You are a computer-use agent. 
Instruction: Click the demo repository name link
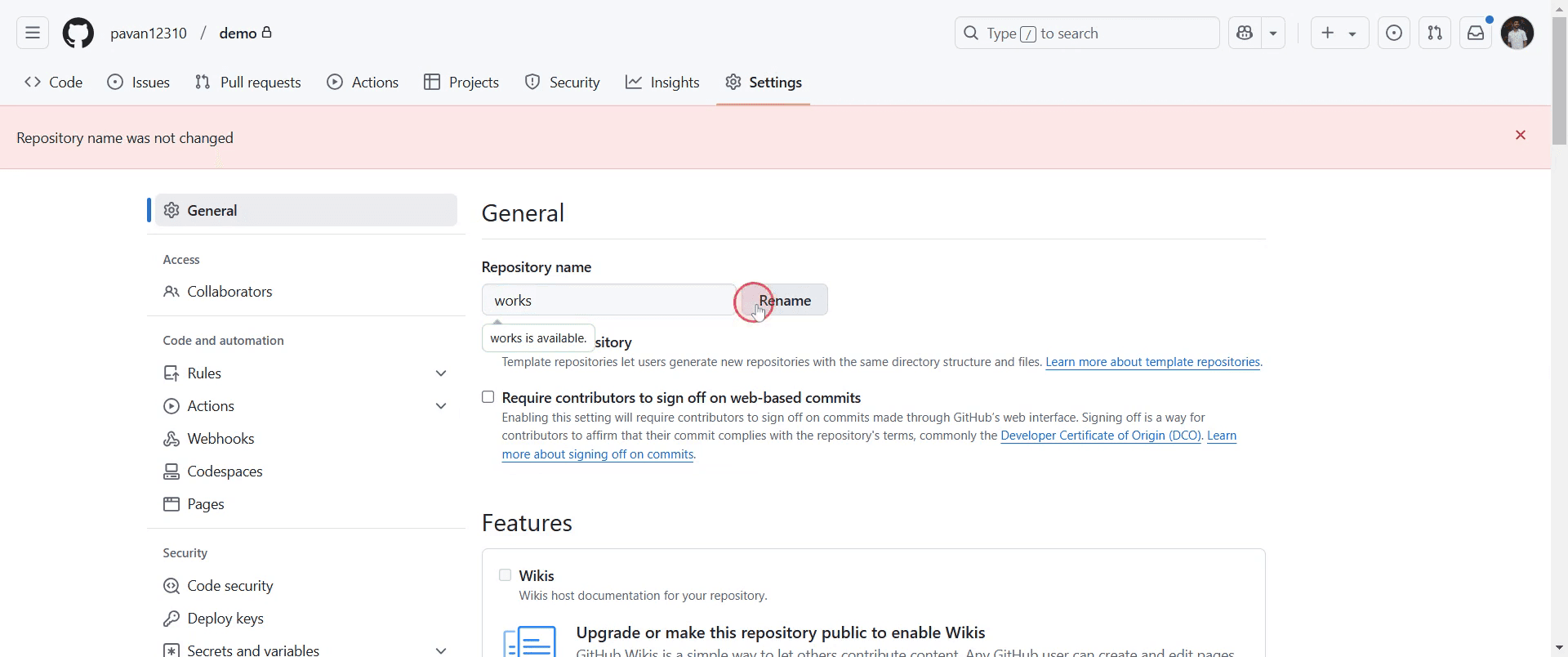[x=238, y=34]
